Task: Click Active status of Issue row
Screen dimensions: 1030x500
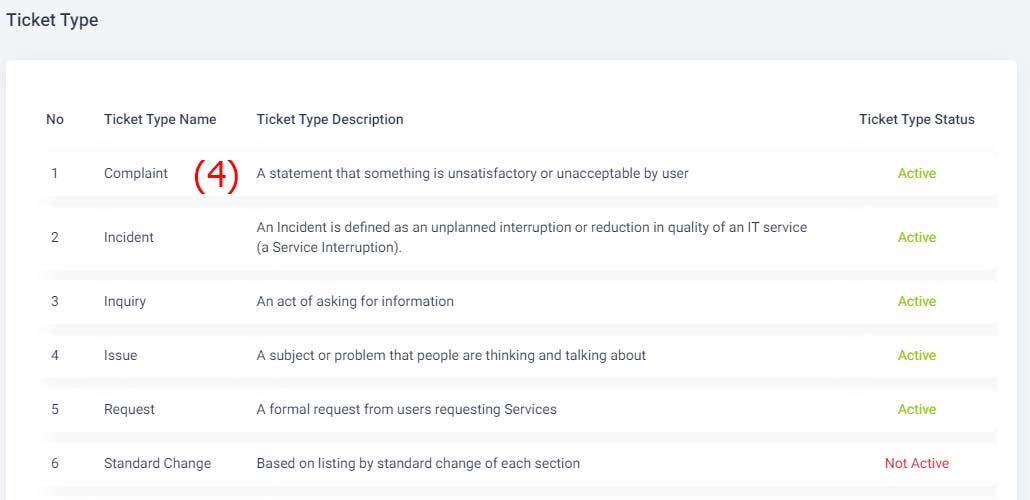Action: point(917,355)
